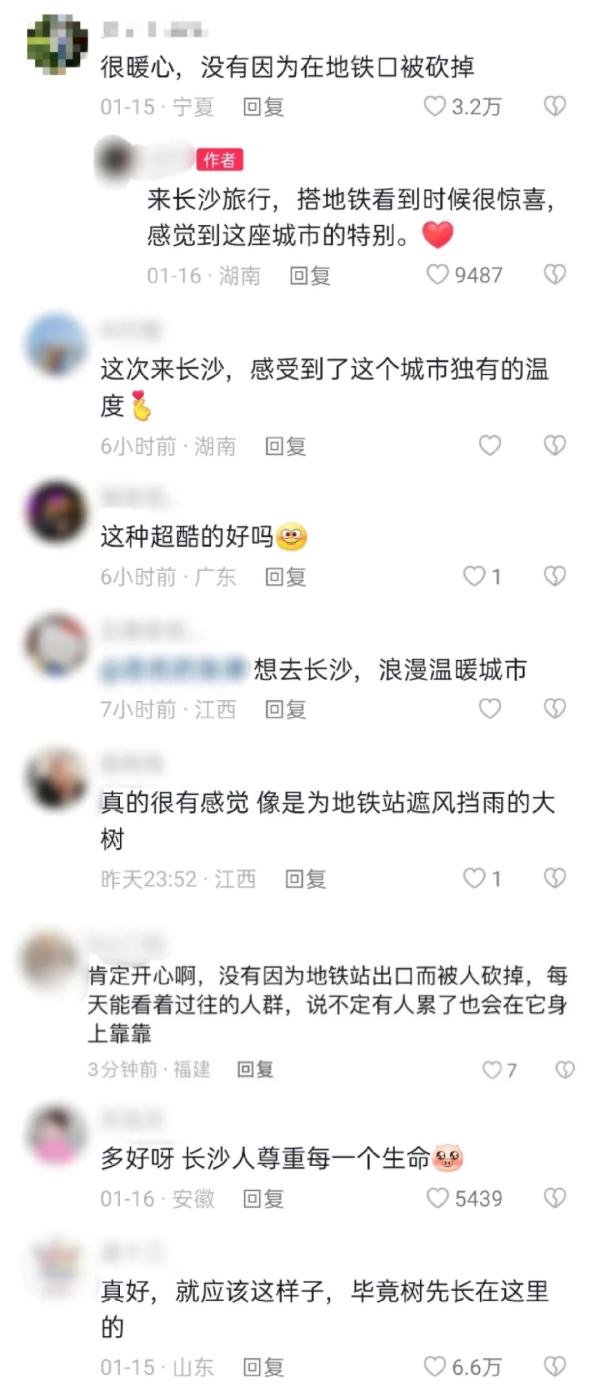Dislike the Shandong comment 毕竟树先长在这里
The width and height of the screenshot is (600, 1391).
click(555, 1366)
